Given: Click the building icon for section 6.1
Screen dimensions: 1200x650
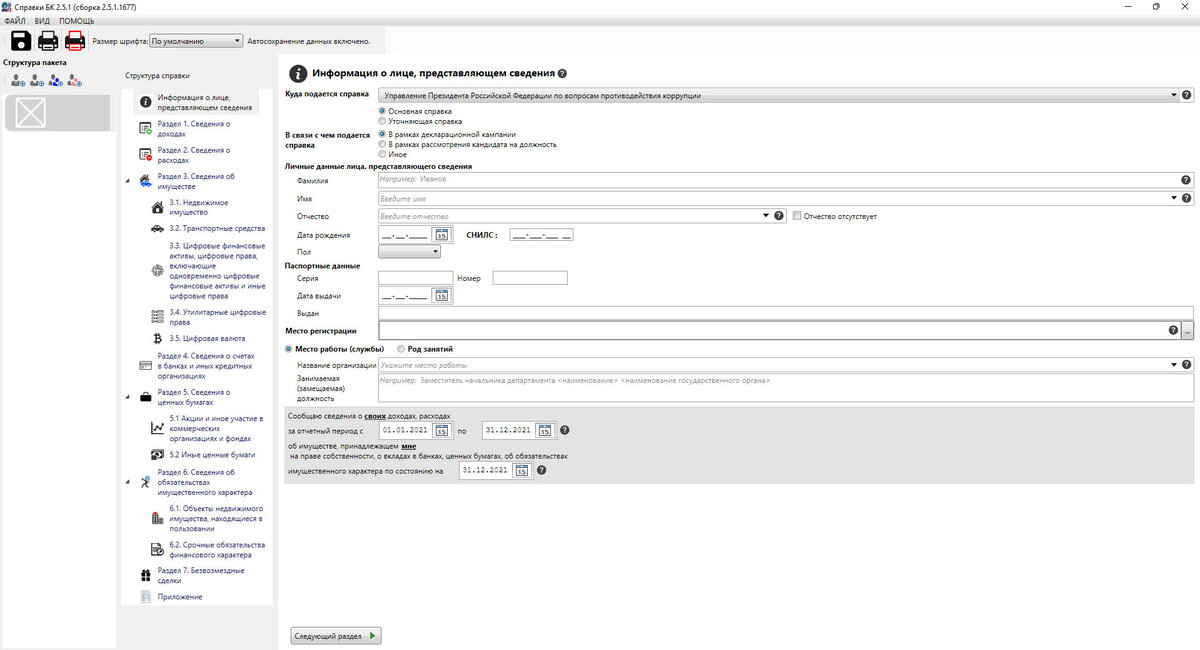Looking at the screenshot, I should [157, 518].
